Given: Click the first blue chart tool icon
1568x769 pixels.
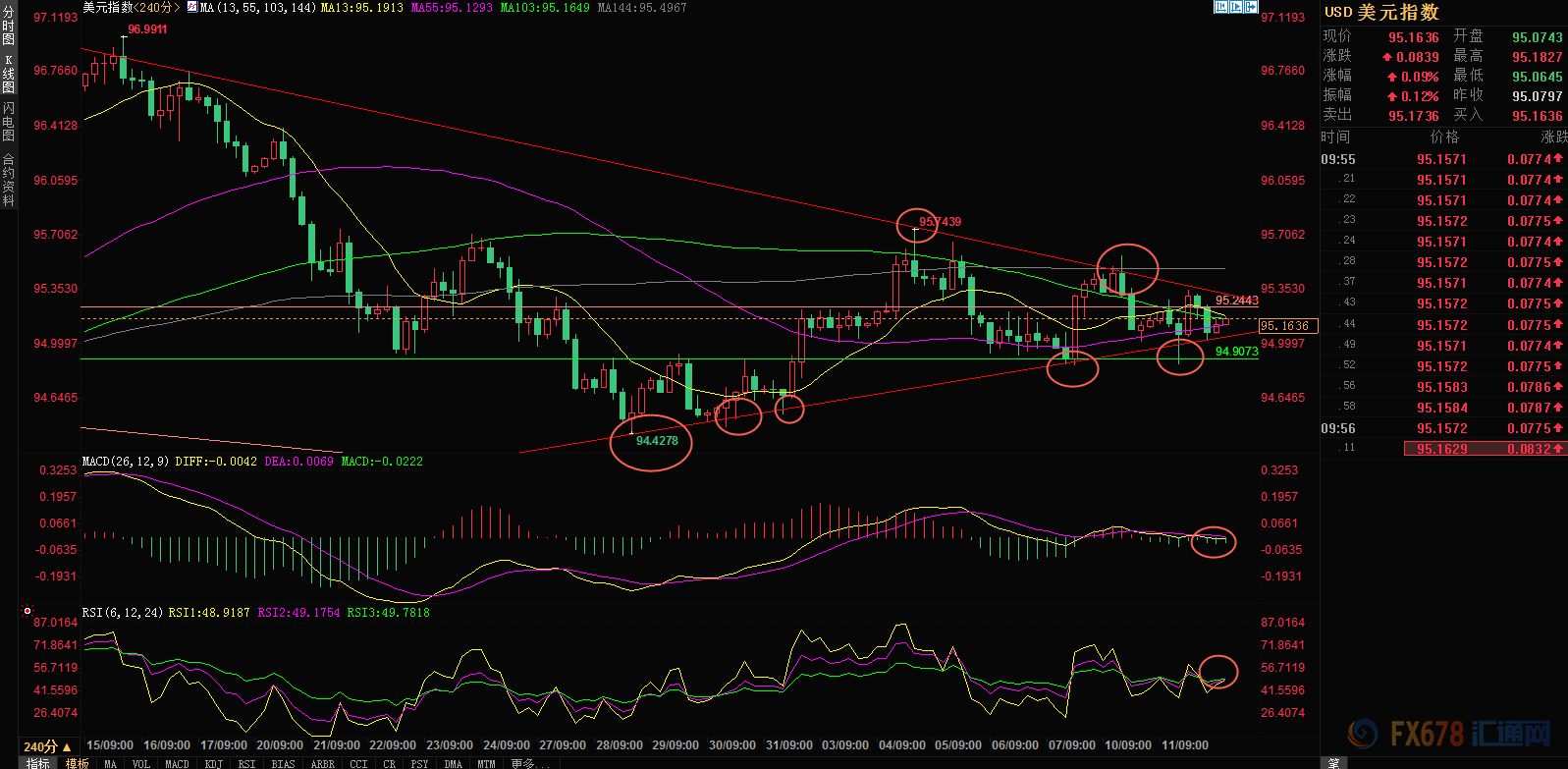Looking at the screenshot, I should coord(1221,7).
